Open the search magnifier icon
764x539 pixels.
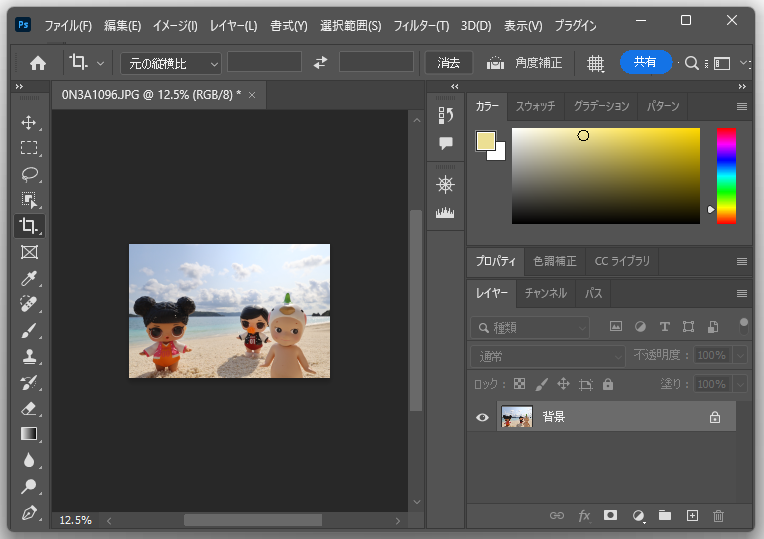click(x=691, y=63)
